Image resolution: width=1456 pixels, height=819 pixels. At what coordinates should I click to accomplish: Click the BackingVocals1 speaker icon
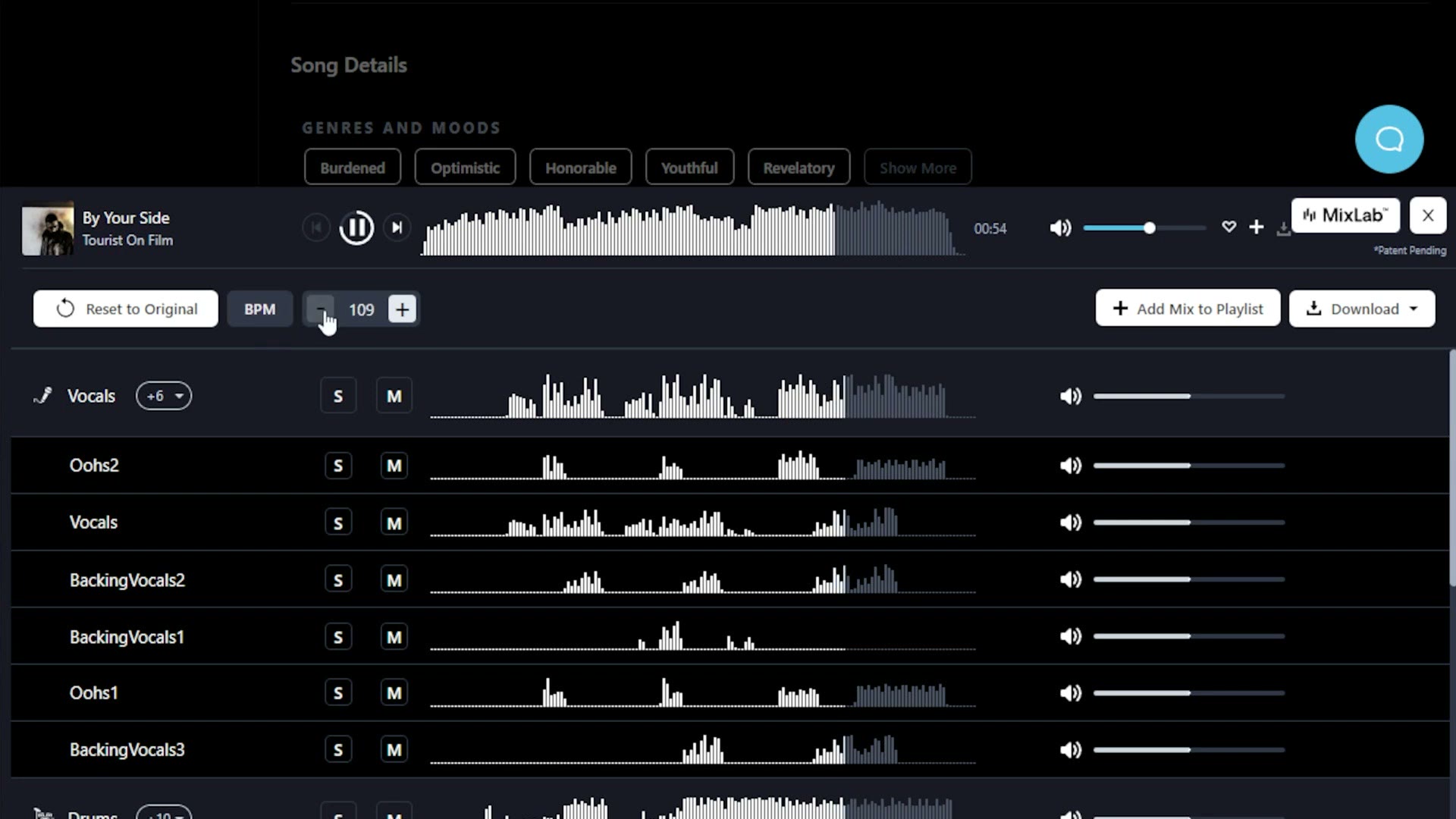(1070, 636)
